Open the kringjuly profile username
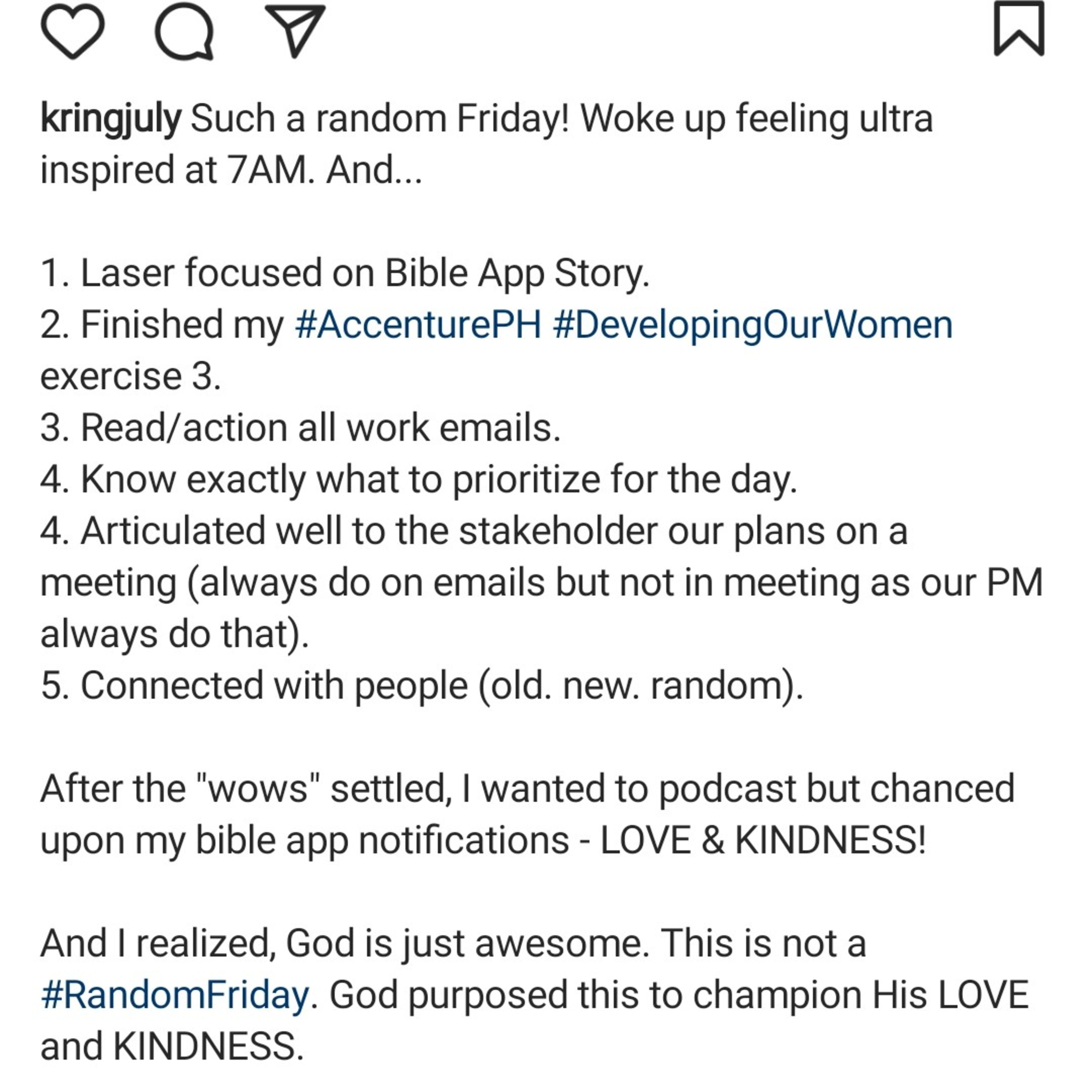The image size is (1092, 1092). point(111,119)
